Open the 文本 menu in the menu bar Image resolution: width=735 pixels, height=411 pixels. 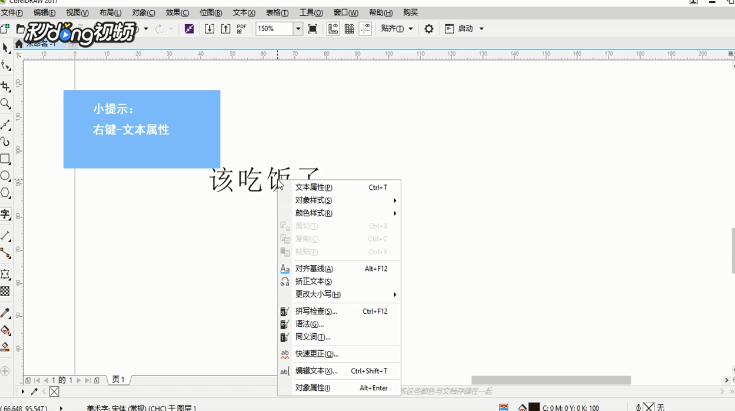pos(244,13)
